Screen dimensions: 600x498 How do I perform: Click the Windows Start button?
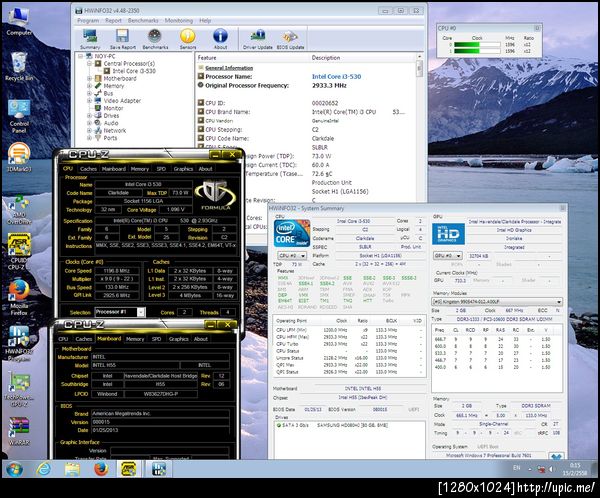pos(15,469)
